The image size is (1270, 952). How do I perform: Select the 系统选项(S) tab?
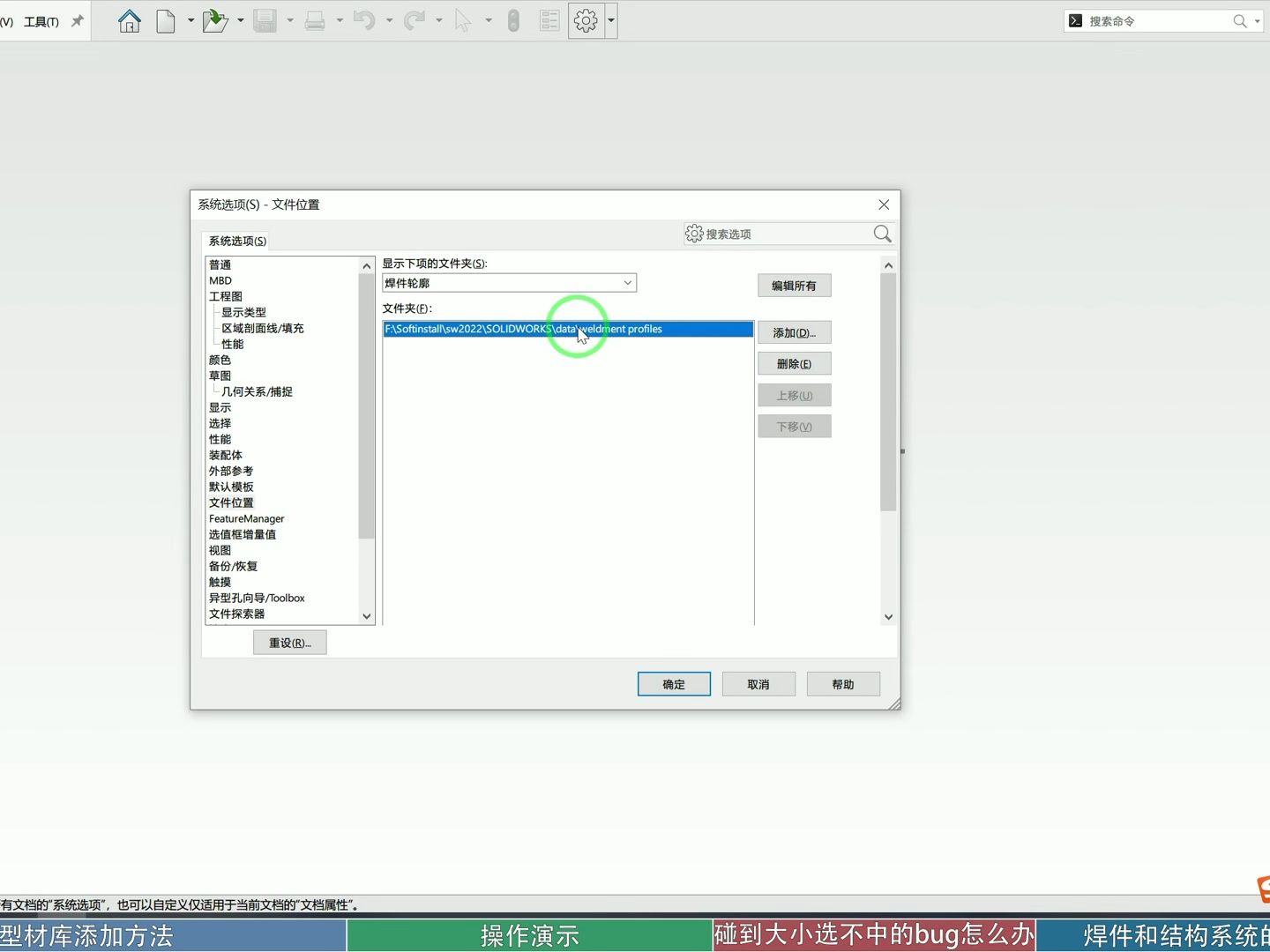[237, 241]
